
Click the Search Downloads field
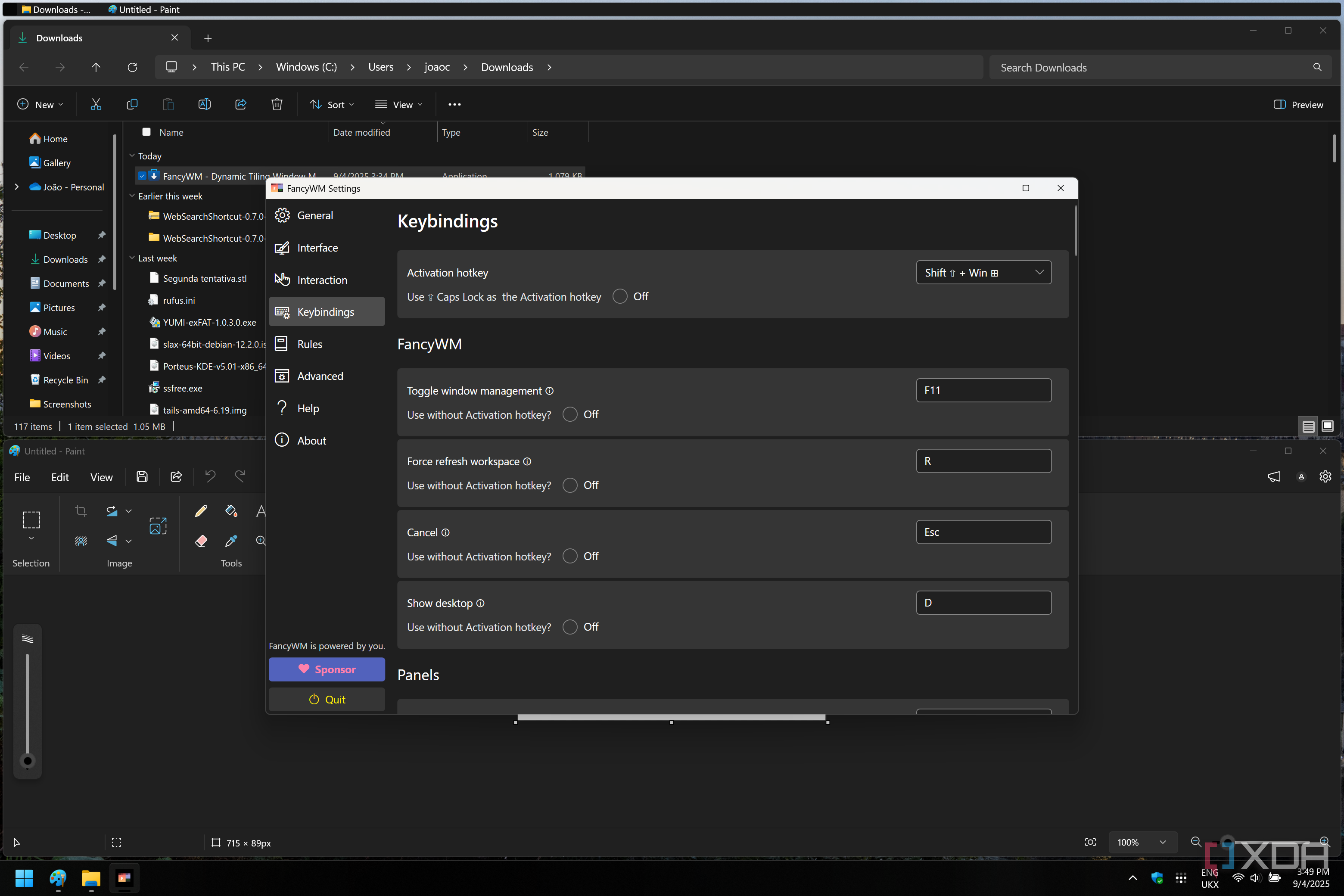pyautogui.click(x=1160, y=68)
